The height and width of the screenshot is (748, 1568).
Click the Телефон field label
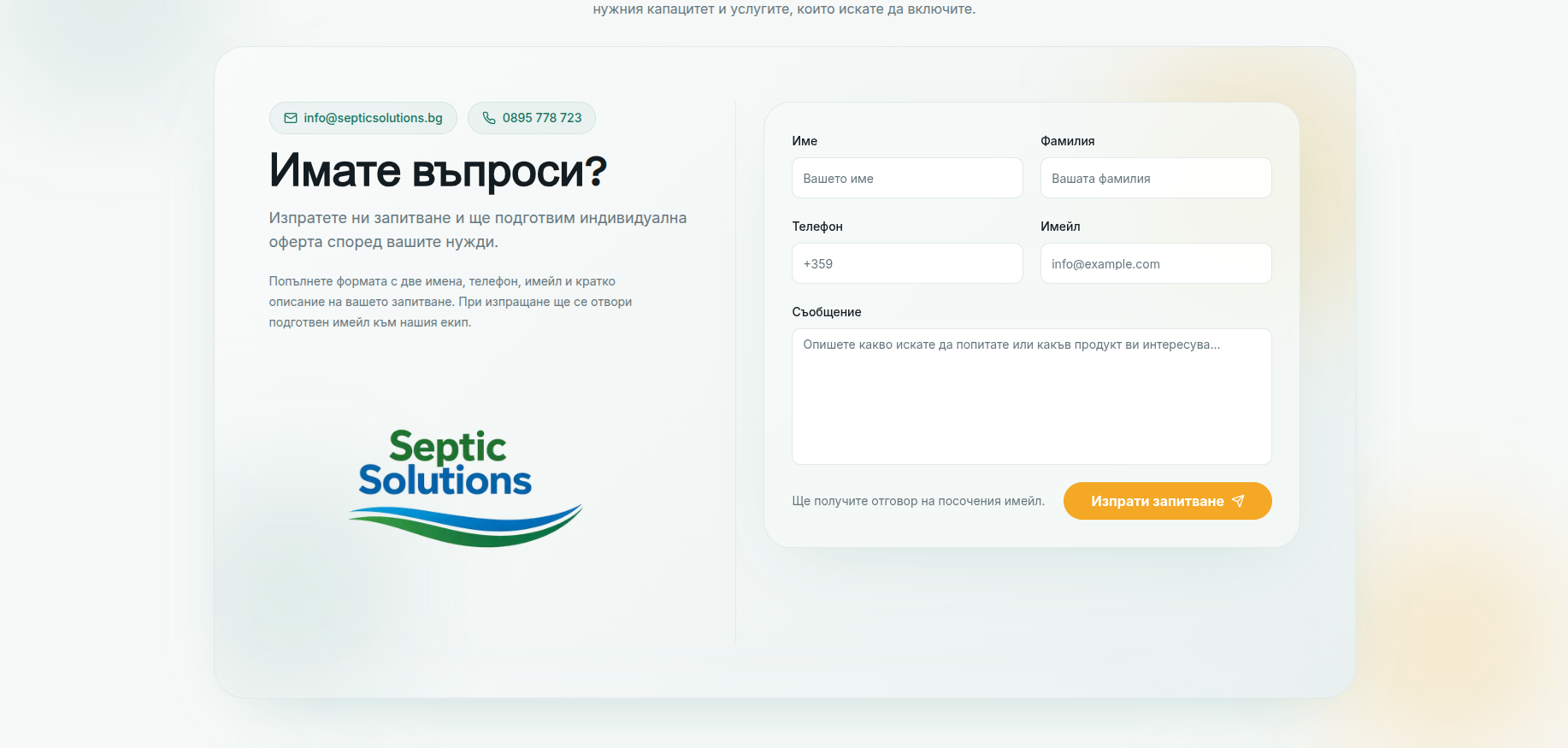(817, 227)
